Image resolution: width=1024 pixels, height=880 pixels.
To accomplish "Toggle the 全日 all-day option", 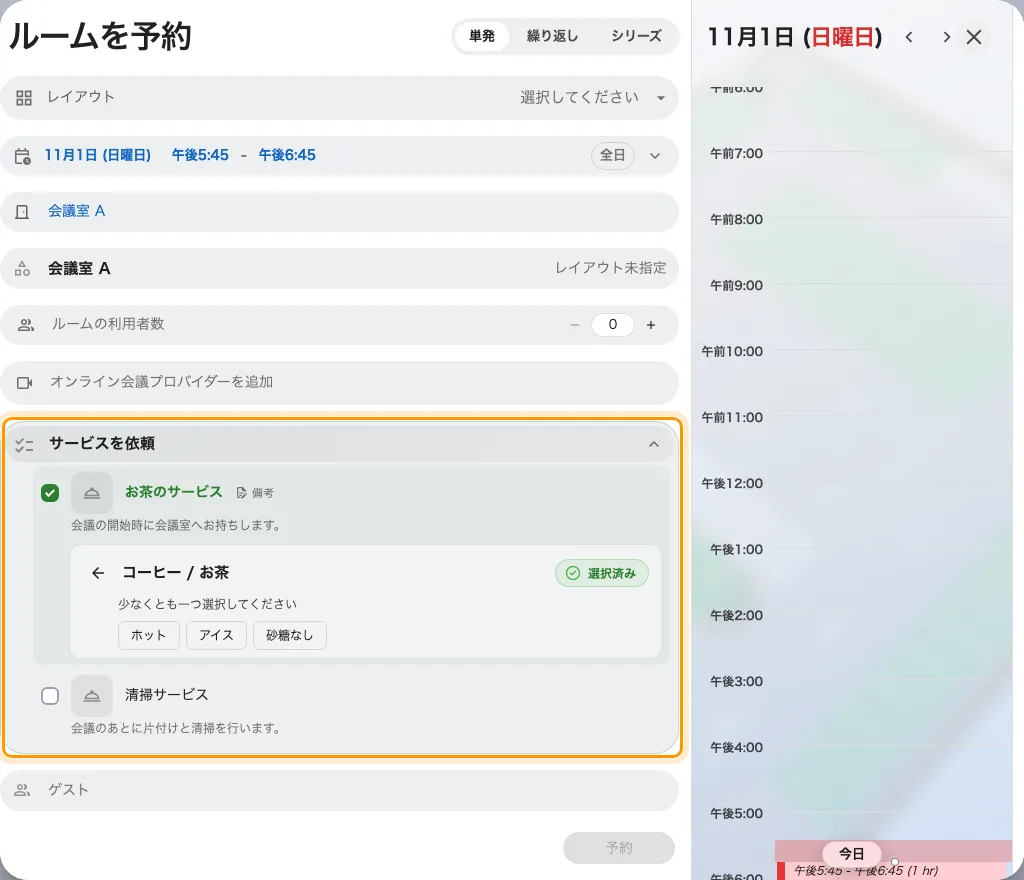I will coord(613,155).
